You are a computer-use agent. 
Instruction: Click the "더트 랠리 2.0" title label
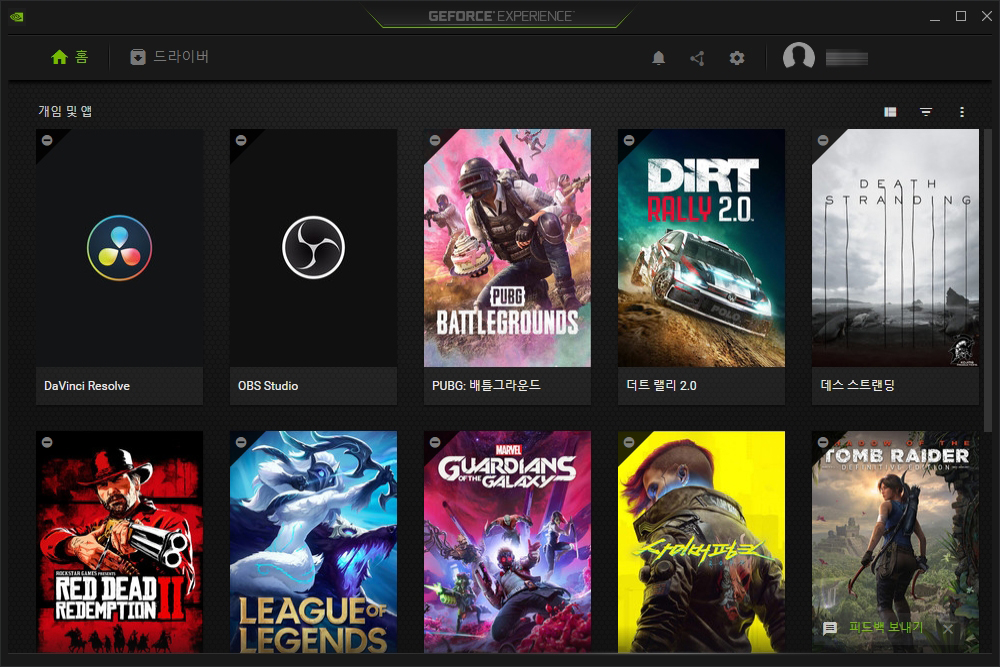661,385
